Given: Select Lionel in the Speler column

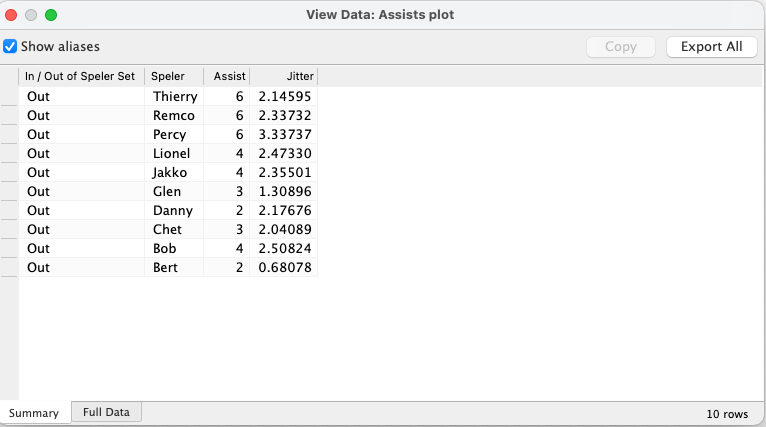Looking at the screenshot, I should pos(171,154).
